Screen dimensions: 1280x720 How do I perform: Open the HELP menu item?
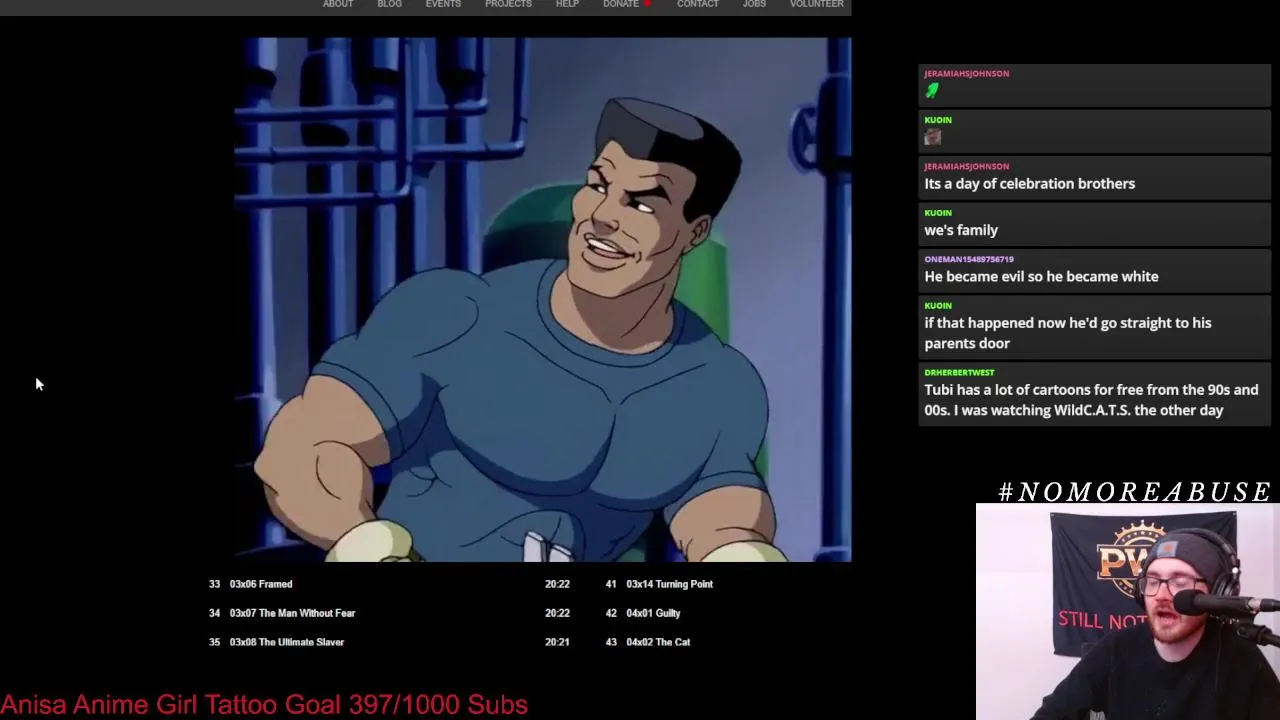(567, 4)
